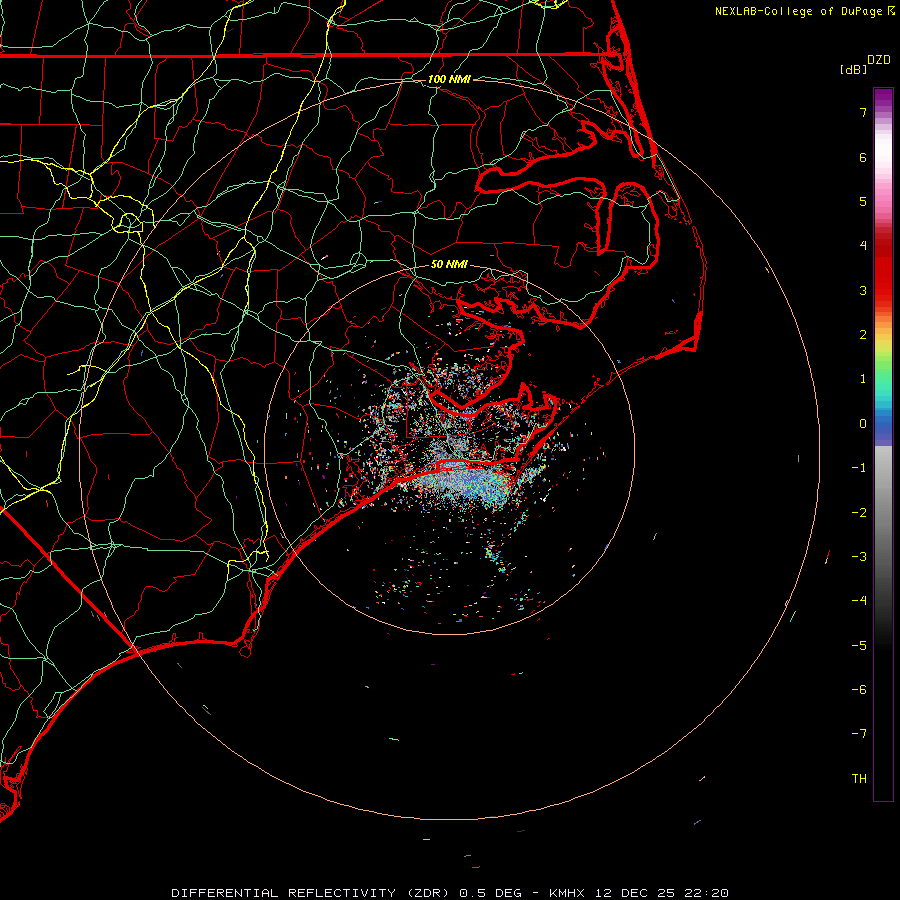The height and width of the screenshot is (900, 900).
Task: Click the TH label below the scale
Action: pos(859,779)
